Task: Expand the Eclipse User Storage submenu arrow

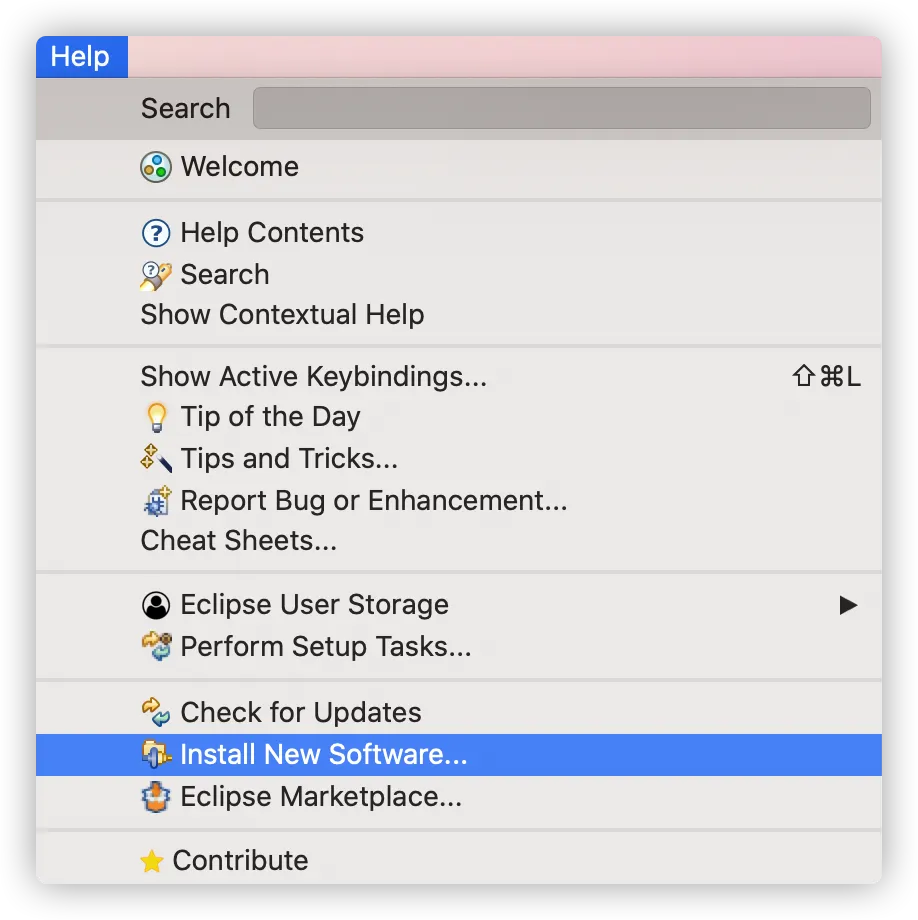Action: point(848,605)
